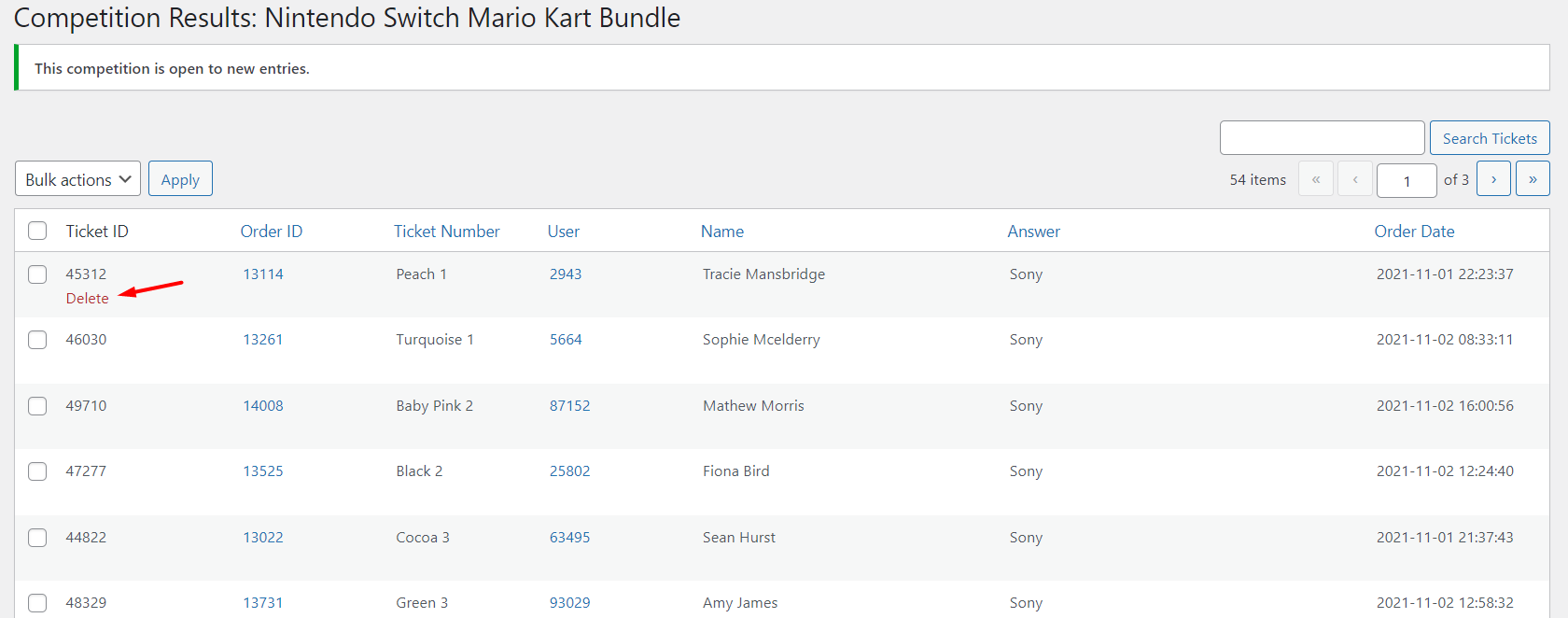The width and height of the screenshot is (1568, 618).
Task: Open order 13022
Action: [x=263, y=538]
